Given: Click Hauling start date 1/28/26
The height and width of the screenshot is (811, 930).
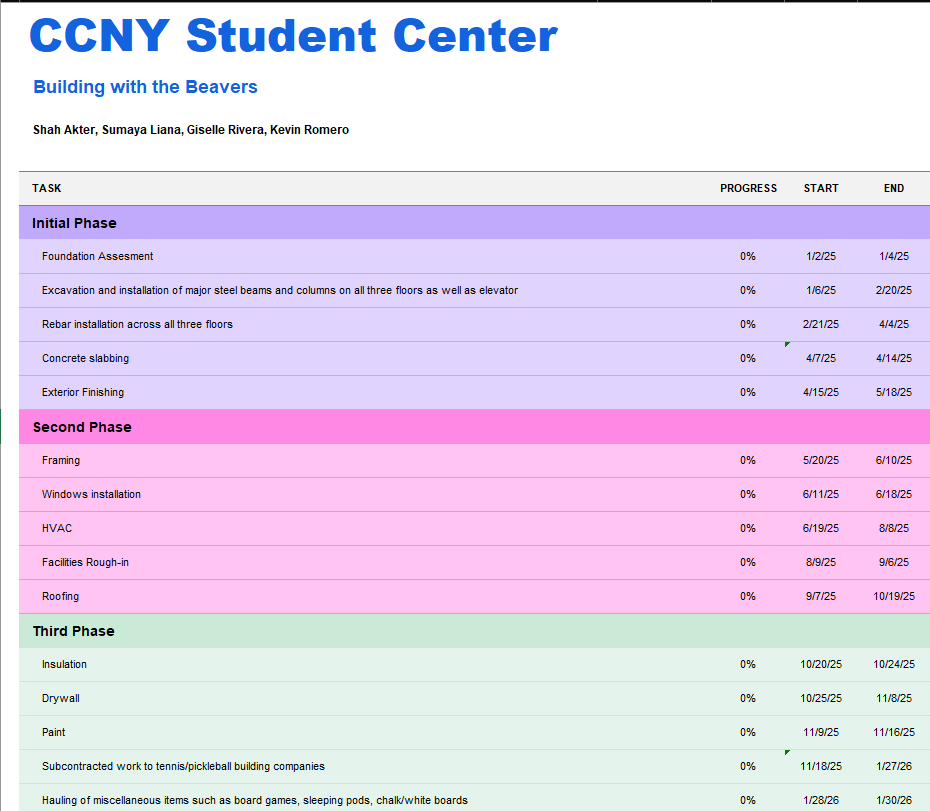Looking at the screenshot, I should tap(821, 800).
